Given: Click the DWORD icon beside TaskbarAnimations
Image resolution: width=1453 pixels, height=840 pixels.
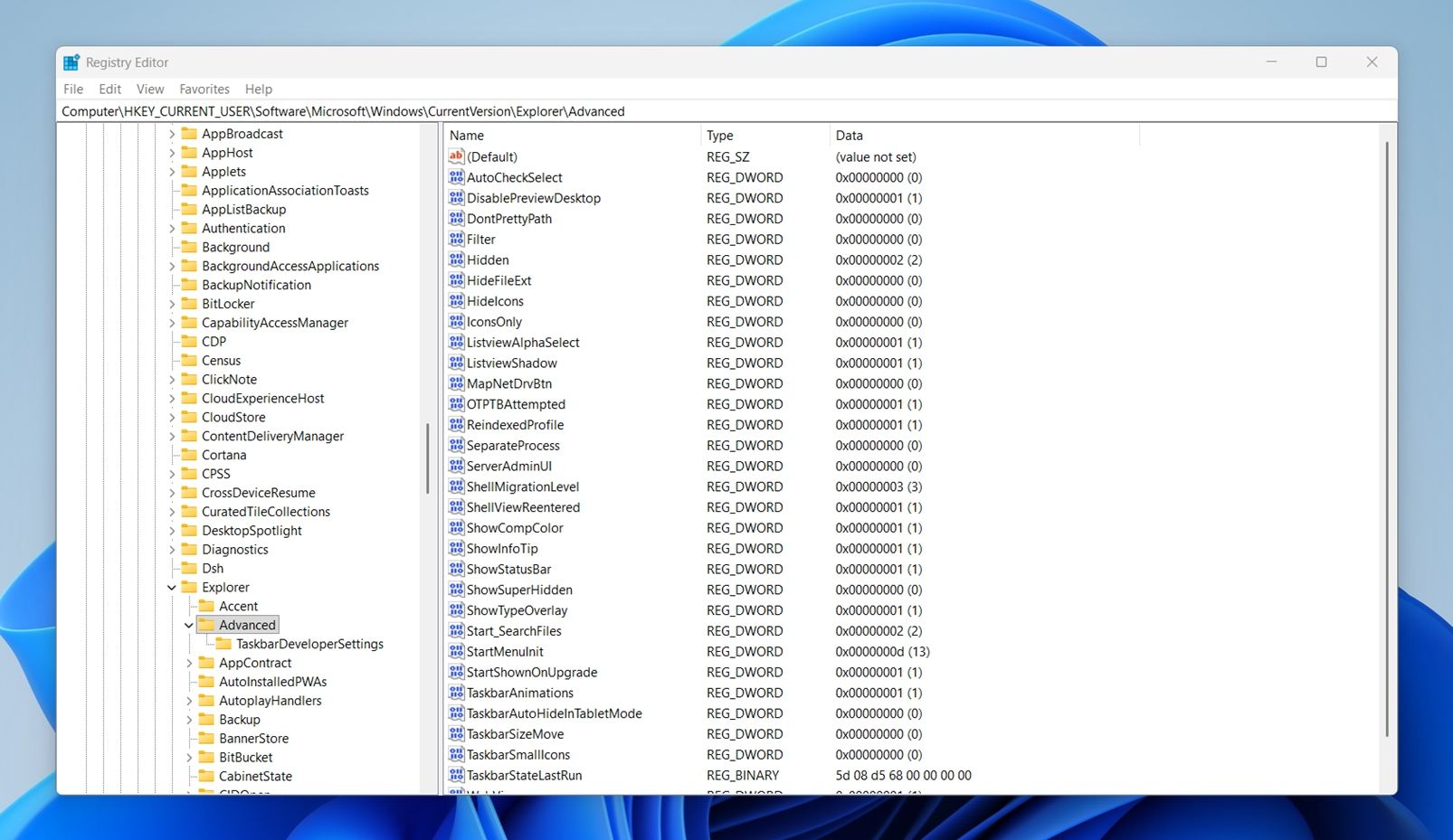Looking at the screenshot, I should [x=456, y=693].
